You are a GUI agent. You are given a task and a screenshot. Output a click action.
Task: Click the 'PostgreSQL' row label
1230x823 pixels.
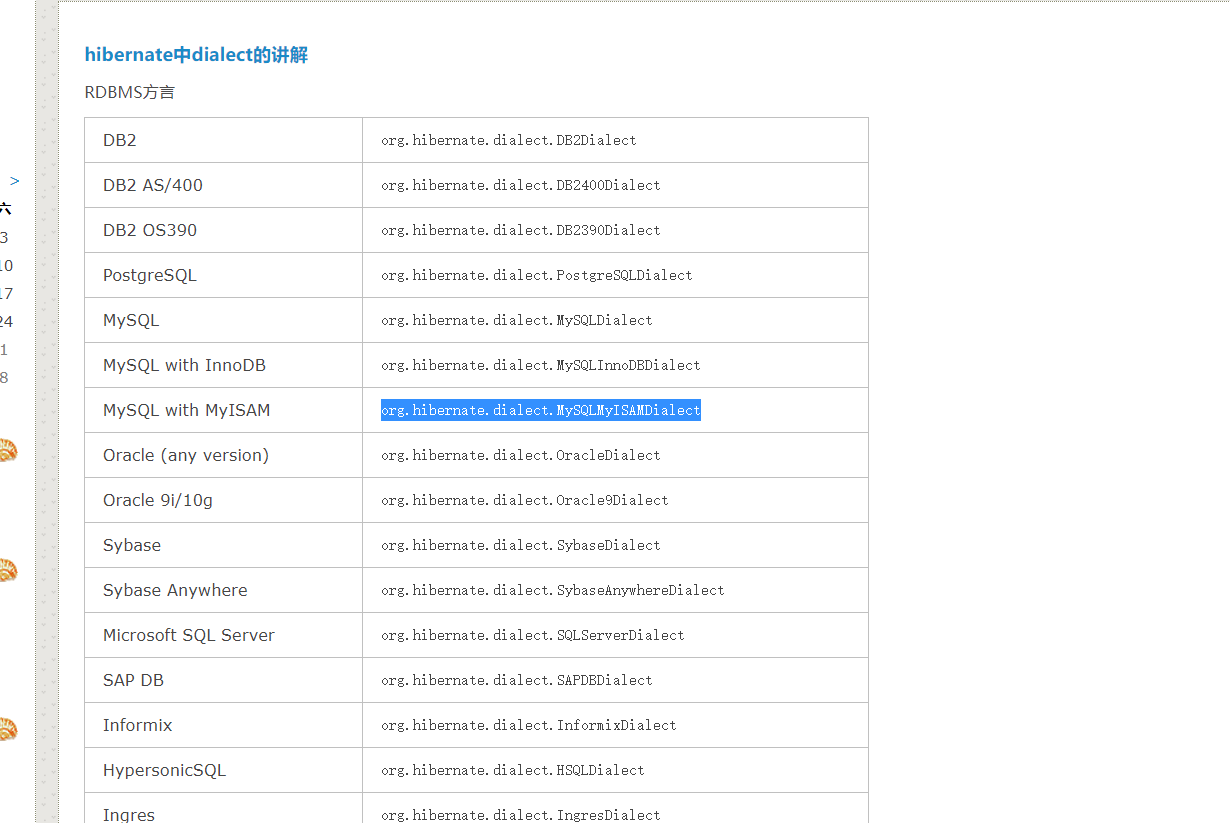tap(149, 274)
